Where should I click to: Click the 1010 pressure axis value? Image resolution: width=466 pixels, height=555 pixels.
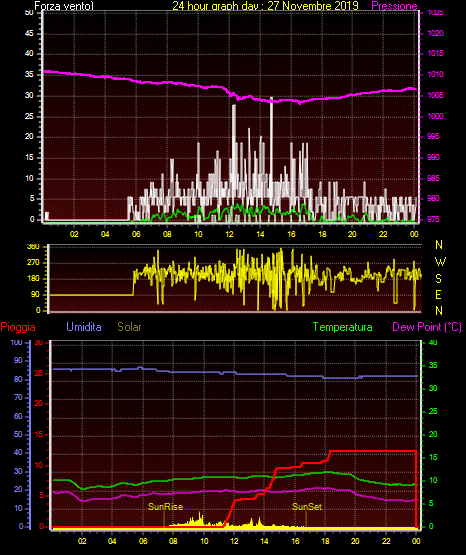[x=435, y=74]
